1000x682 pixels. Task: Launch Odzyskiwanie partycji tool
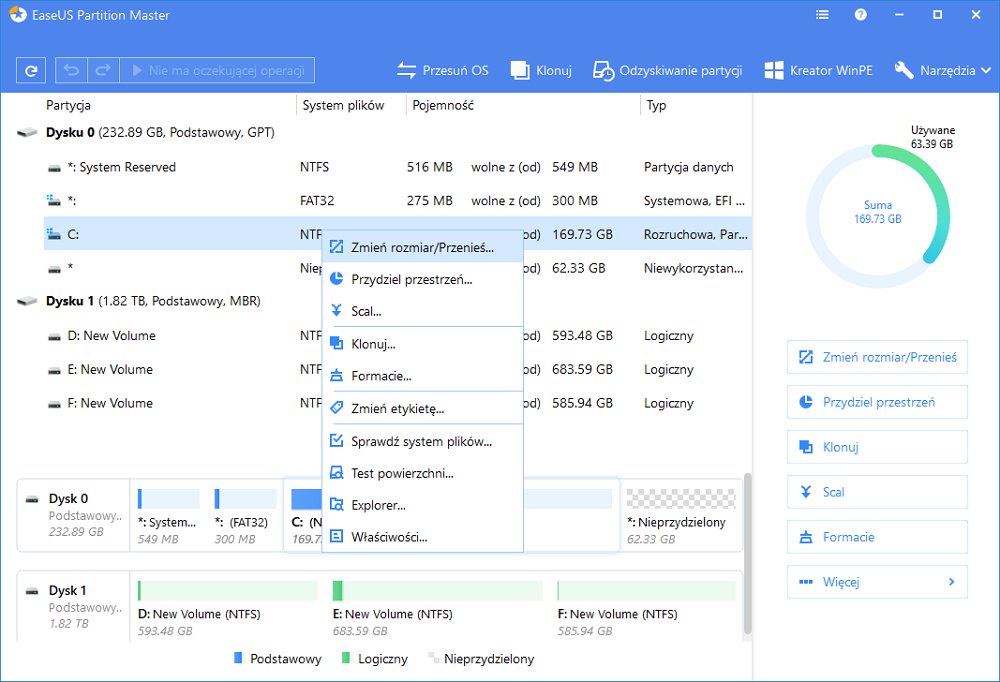[668, 70]
